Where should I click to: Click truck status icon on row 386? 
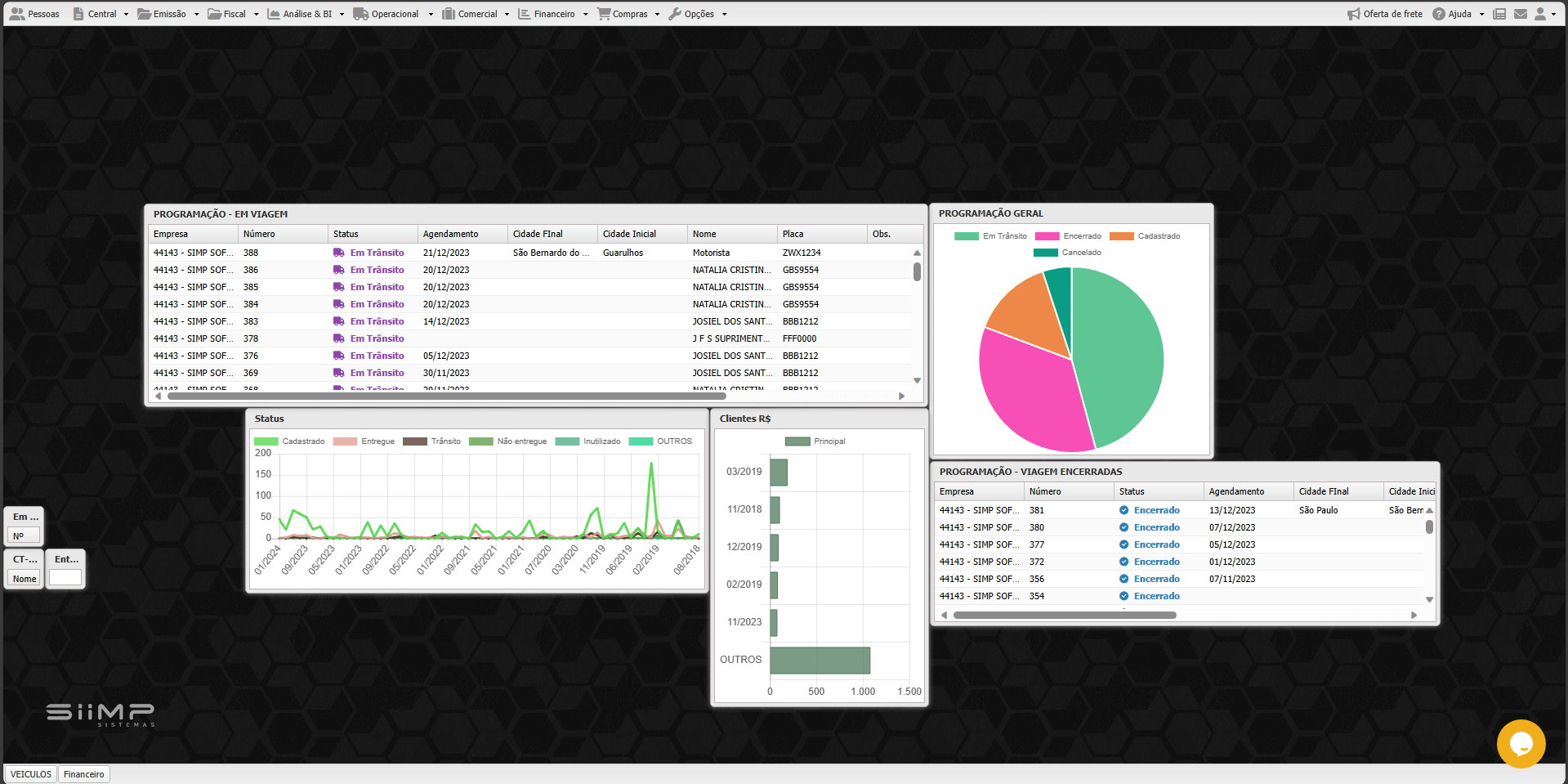(338, 270)
